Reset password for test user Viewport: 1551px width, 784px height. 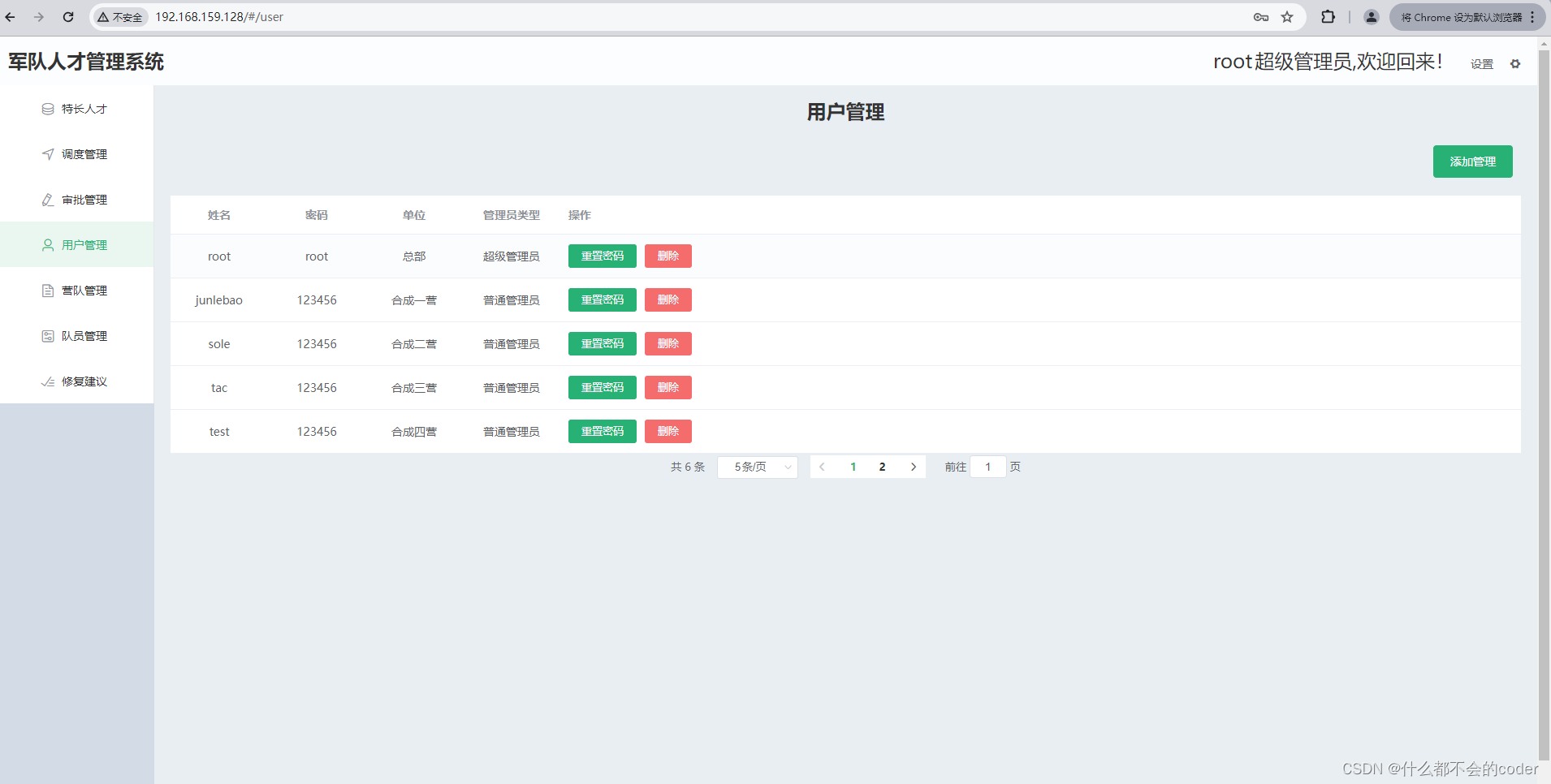[603, 432]
